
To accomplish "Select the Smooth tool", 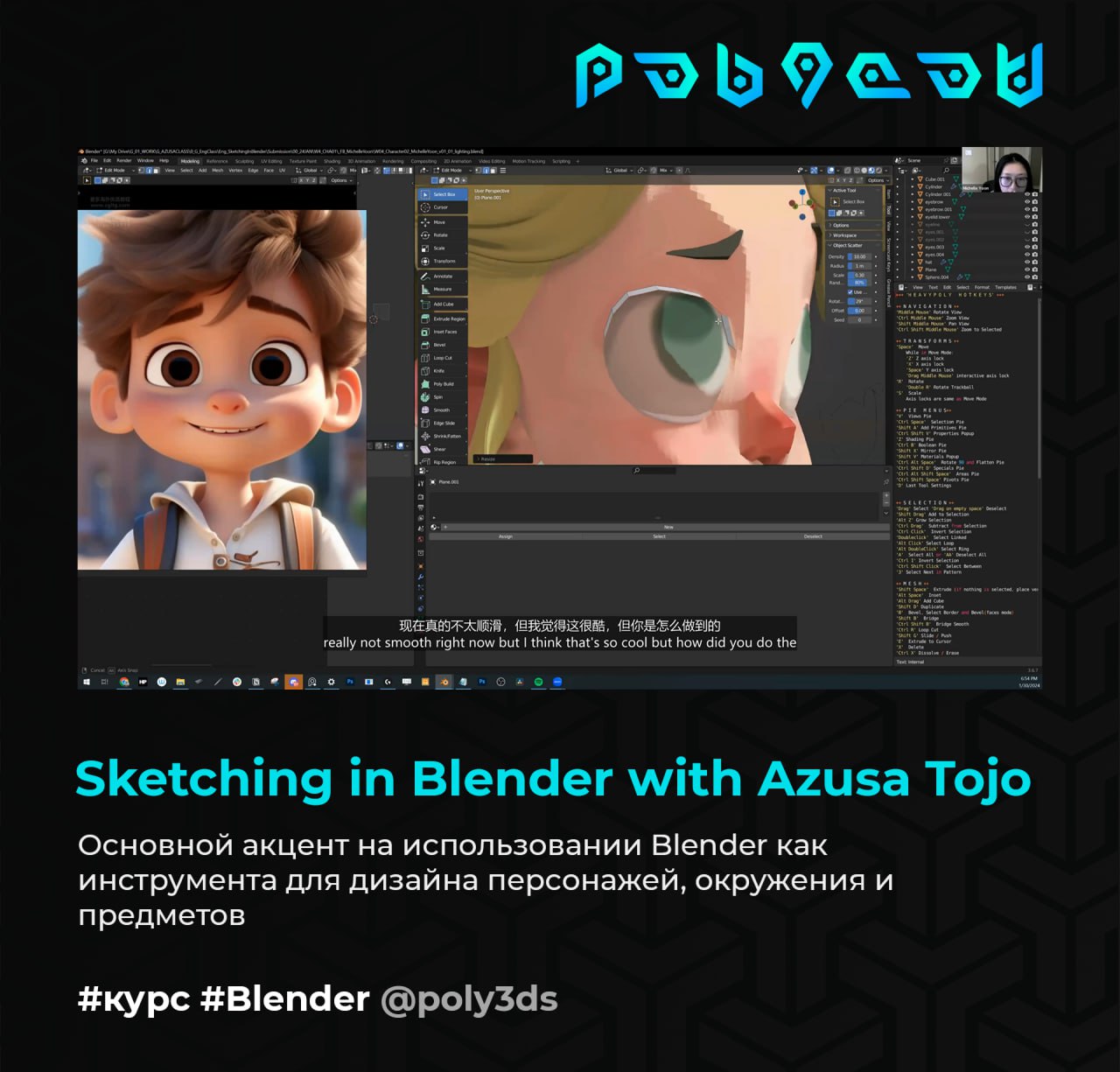I will point(442,410).
